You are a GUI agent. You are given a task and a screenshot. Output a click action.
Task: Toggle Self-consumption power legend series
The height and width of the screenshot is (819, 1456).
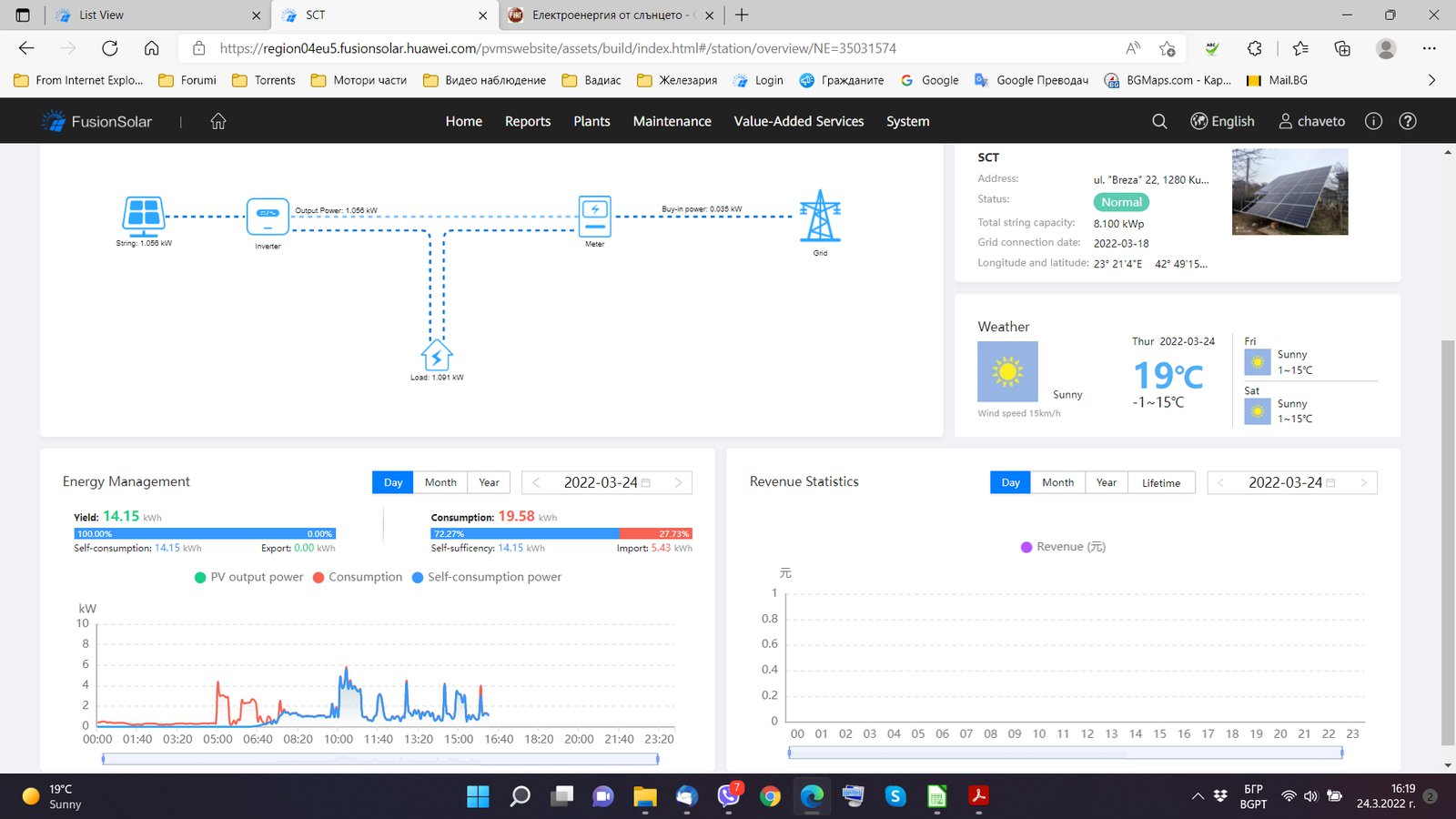[x=486, y=577]
